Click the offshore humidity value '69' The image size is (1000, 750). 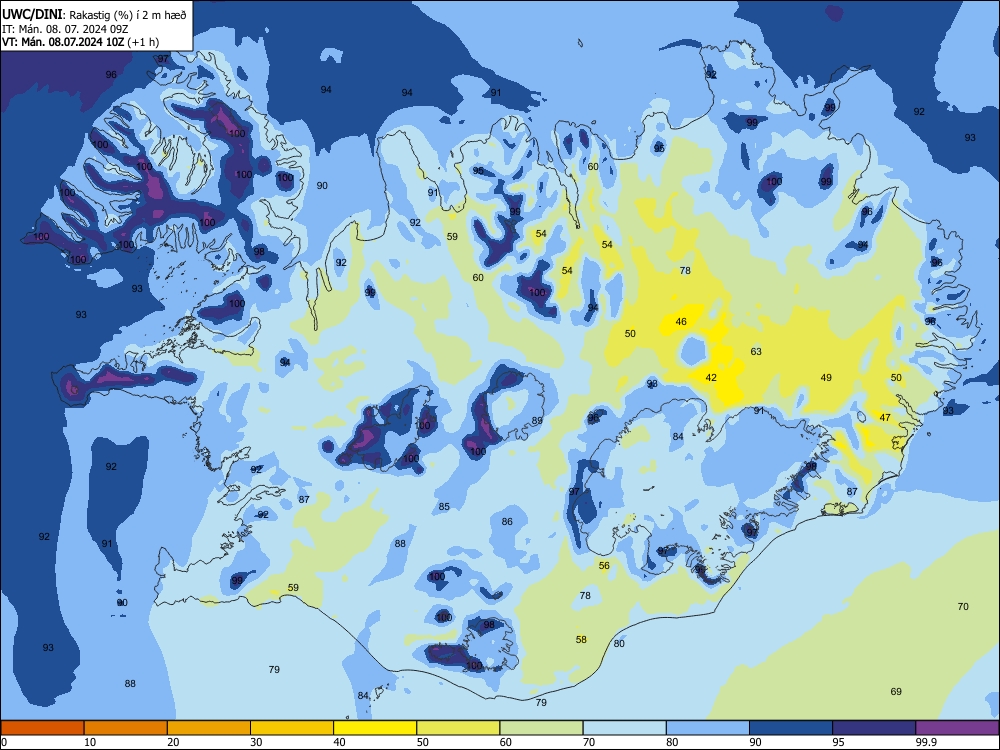(896, 691)
